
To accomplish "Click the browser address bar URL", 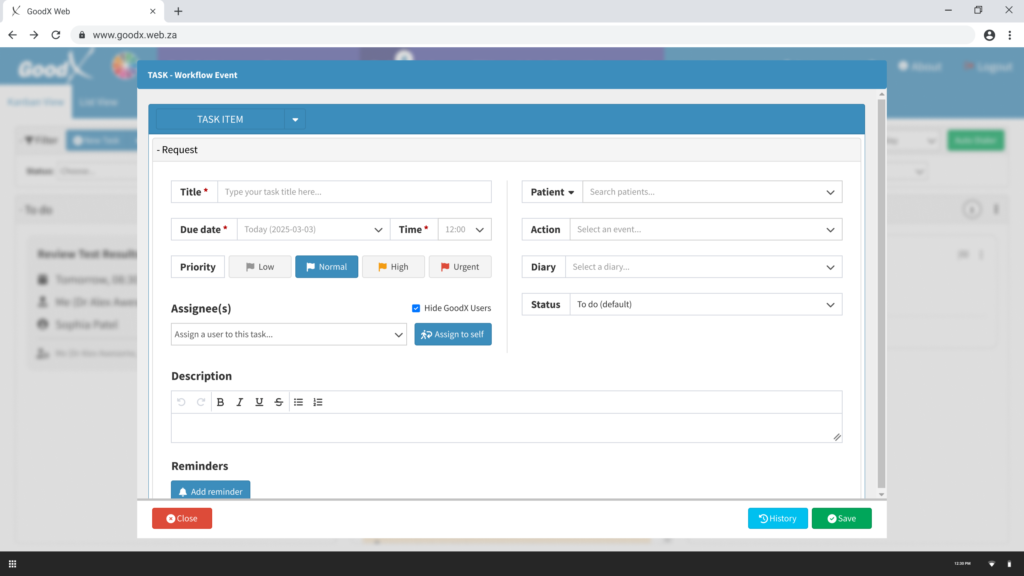I will 135,35.
